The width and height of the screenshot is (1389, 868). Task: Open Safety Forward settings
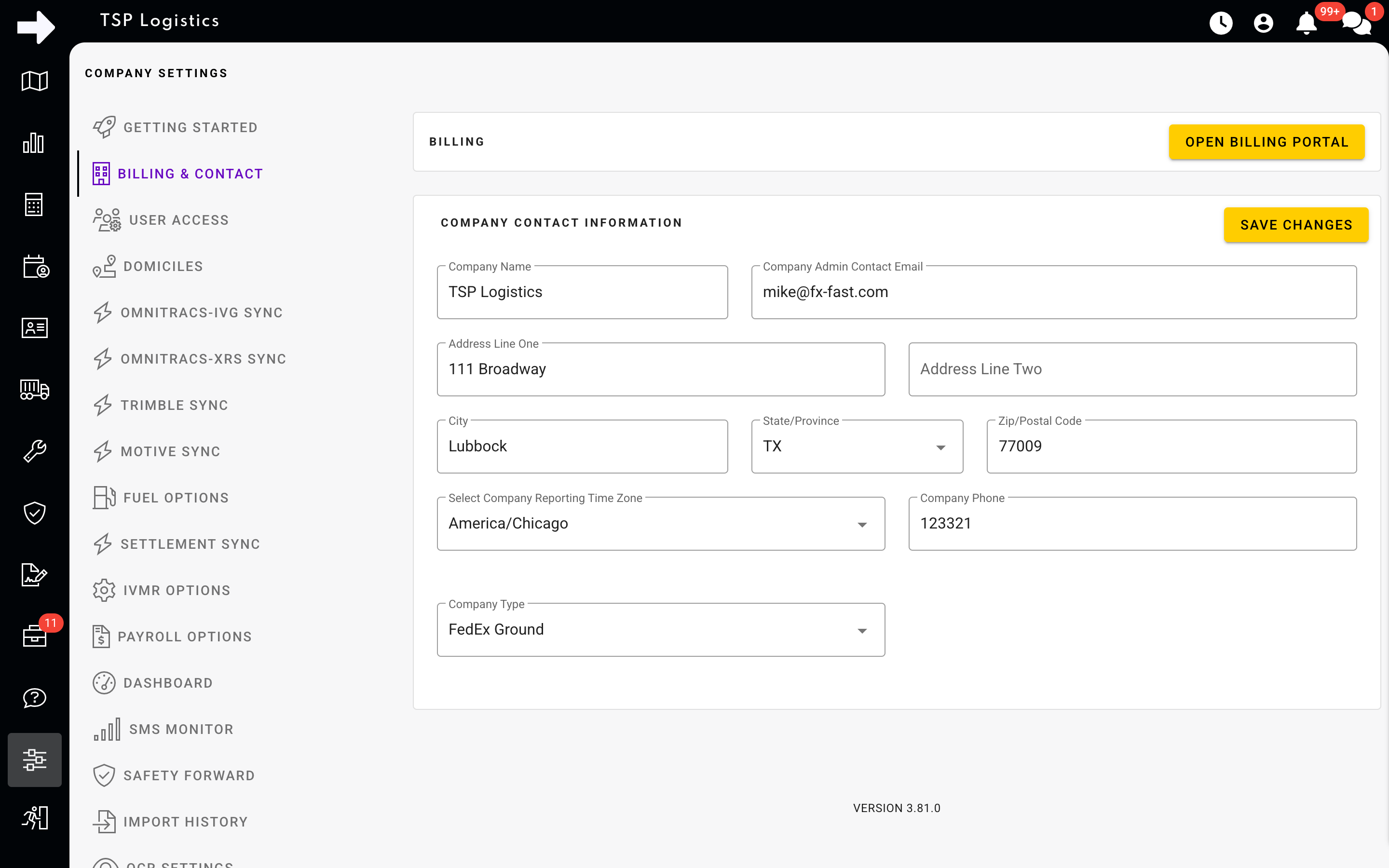point(189,775)
